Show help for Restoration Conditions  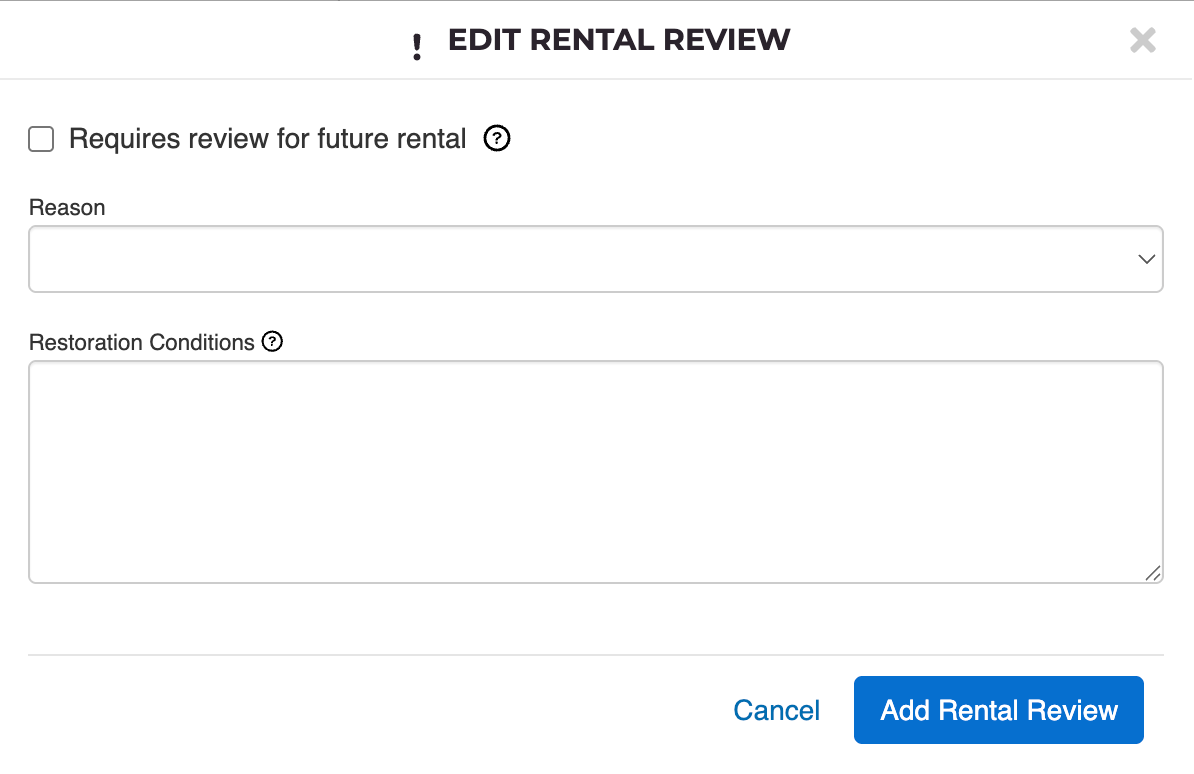(x=272, y=342)
